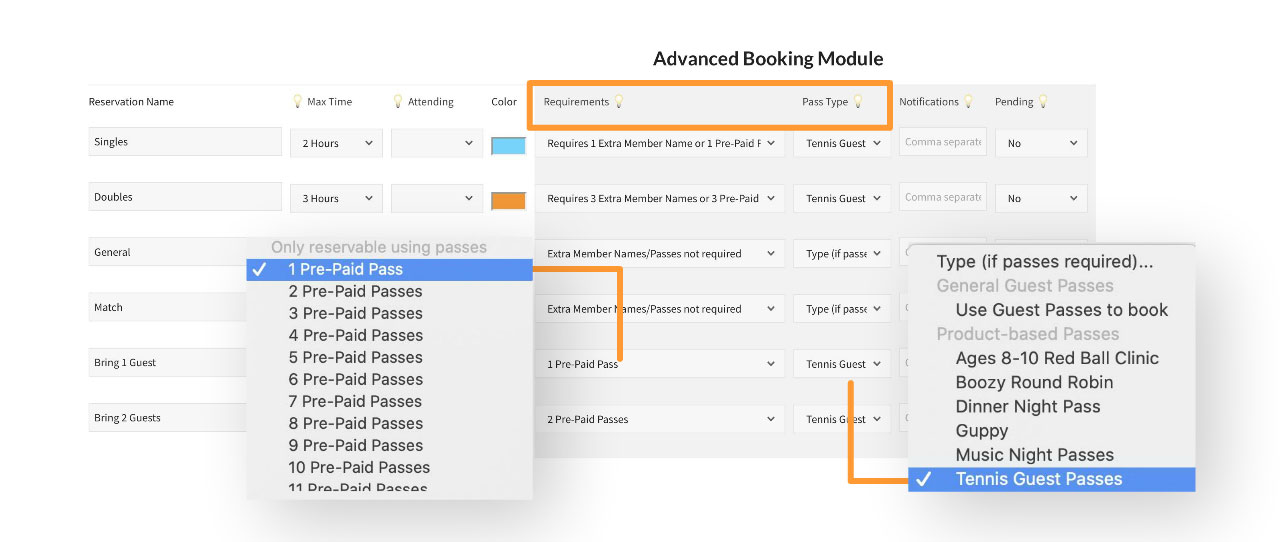Open the Singles Max Time dropdown
This screenshot has height=542, width=1280.
(336, 143)
